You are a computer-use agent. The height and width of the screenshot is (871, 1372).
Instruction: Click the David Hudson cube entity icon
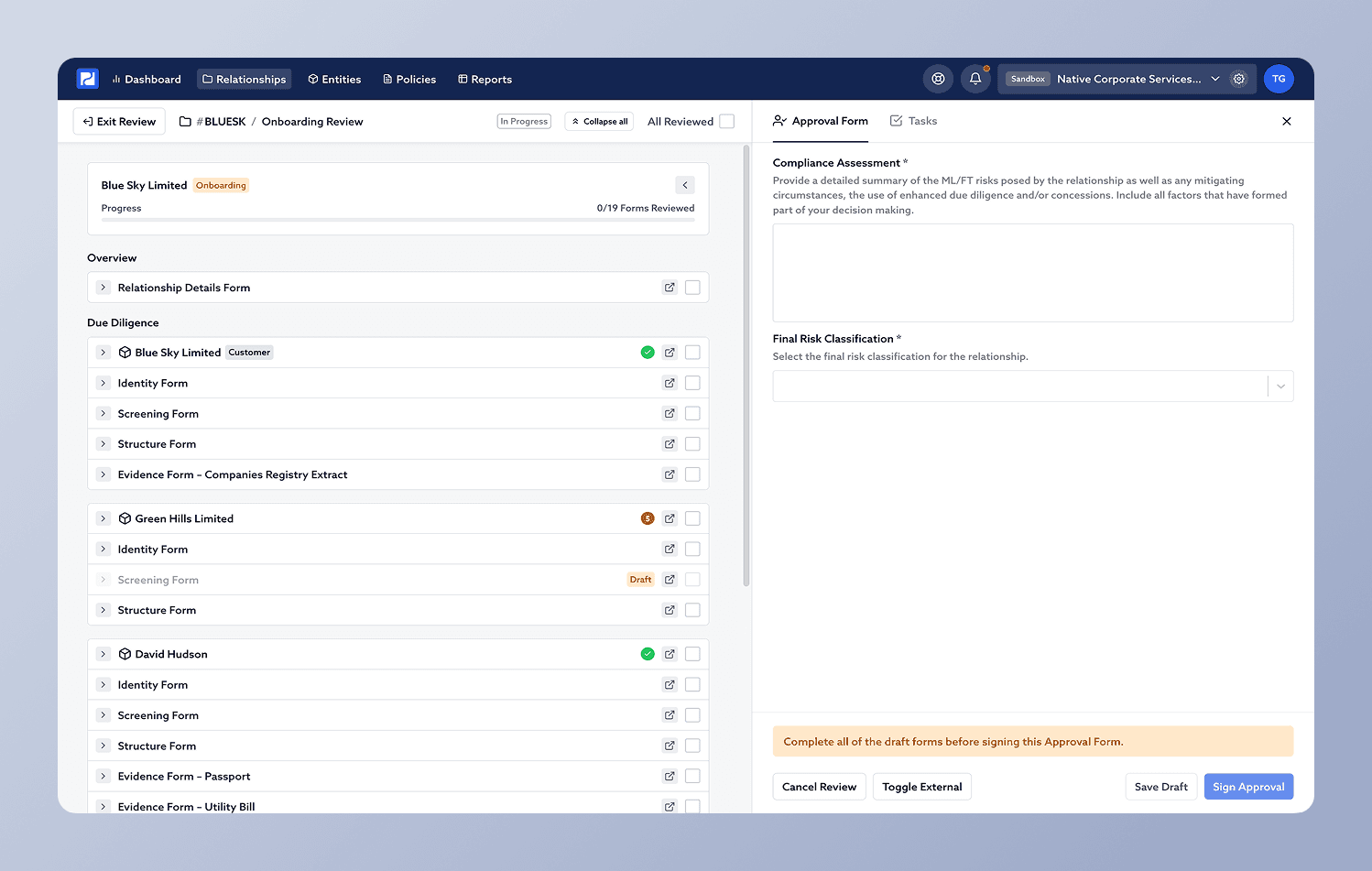[125, 654]
